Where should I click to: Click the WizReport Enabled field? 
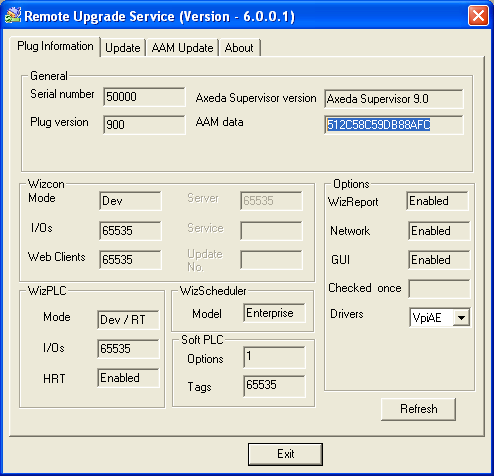(x=437, y=201)
